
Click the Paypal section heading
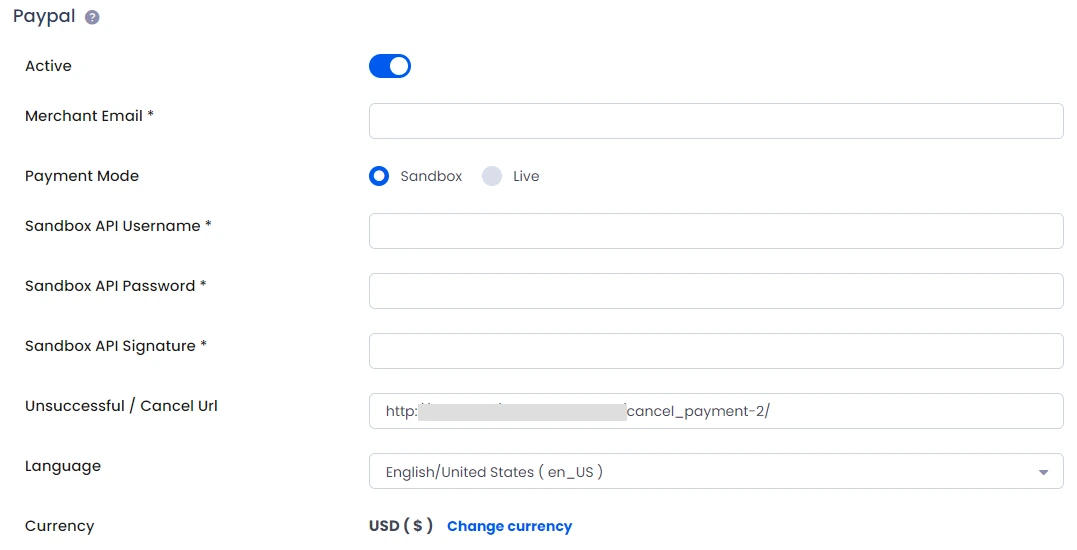(x=44, y=16)
